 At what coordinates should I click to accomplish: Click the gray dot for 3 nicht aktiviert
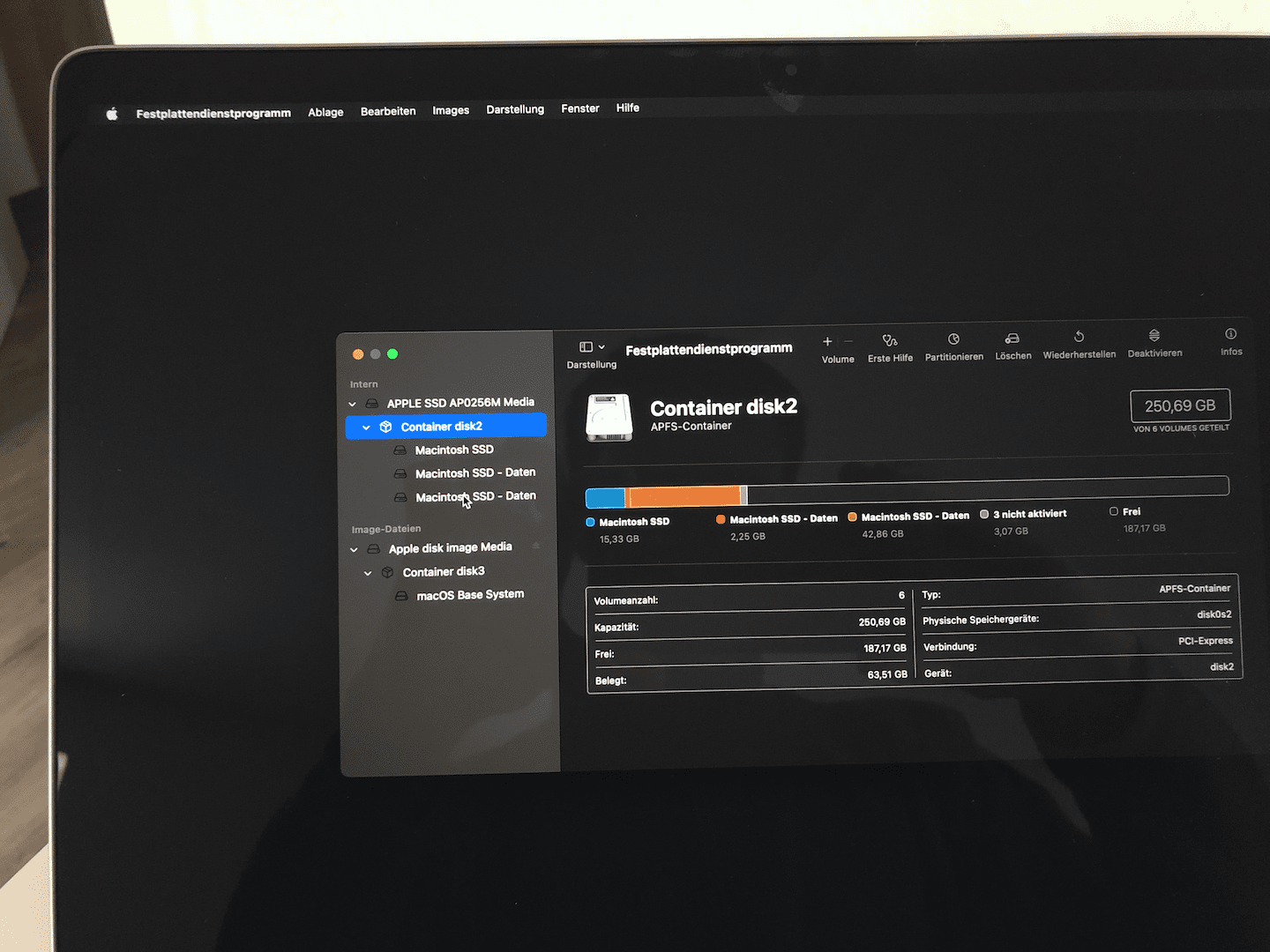(x=984, y=515)
